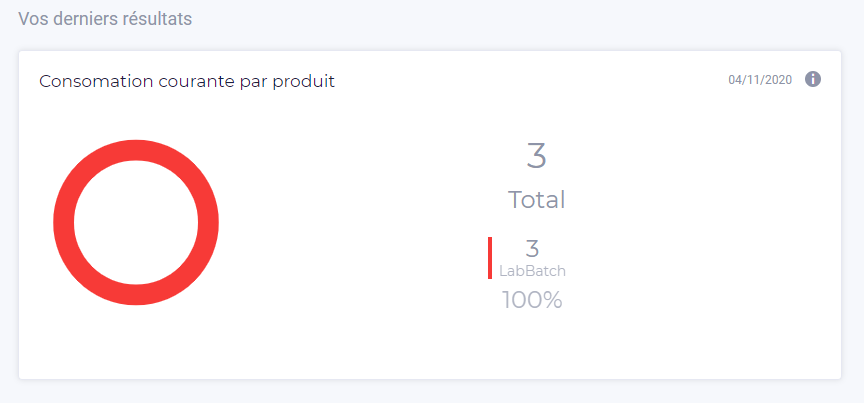Click the 'Consomation courante par produit' title
This screenshot has height=403, width=864.
click(x=187, y=82)
